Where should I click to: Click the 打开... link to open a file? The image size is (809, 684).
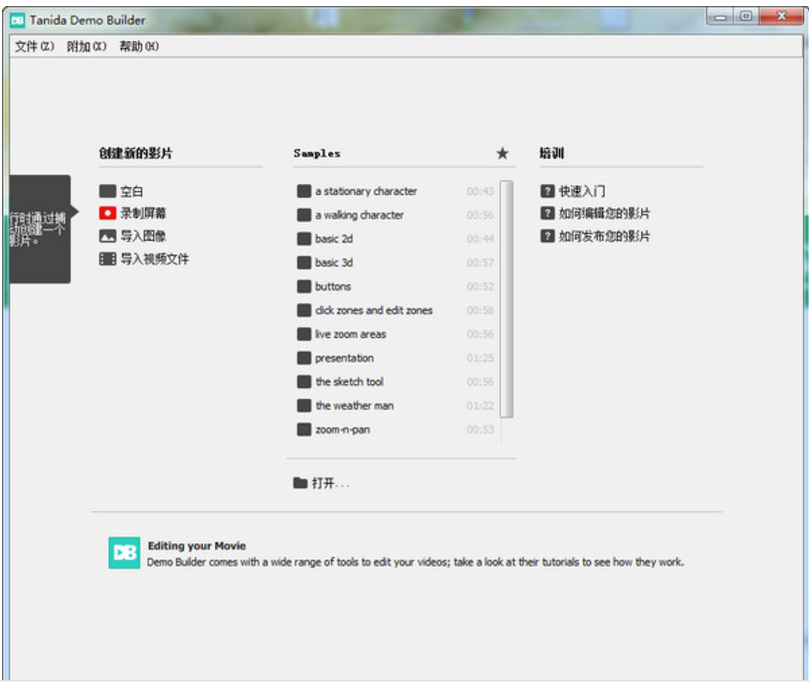pyautogui.click(x=330, y=483)
